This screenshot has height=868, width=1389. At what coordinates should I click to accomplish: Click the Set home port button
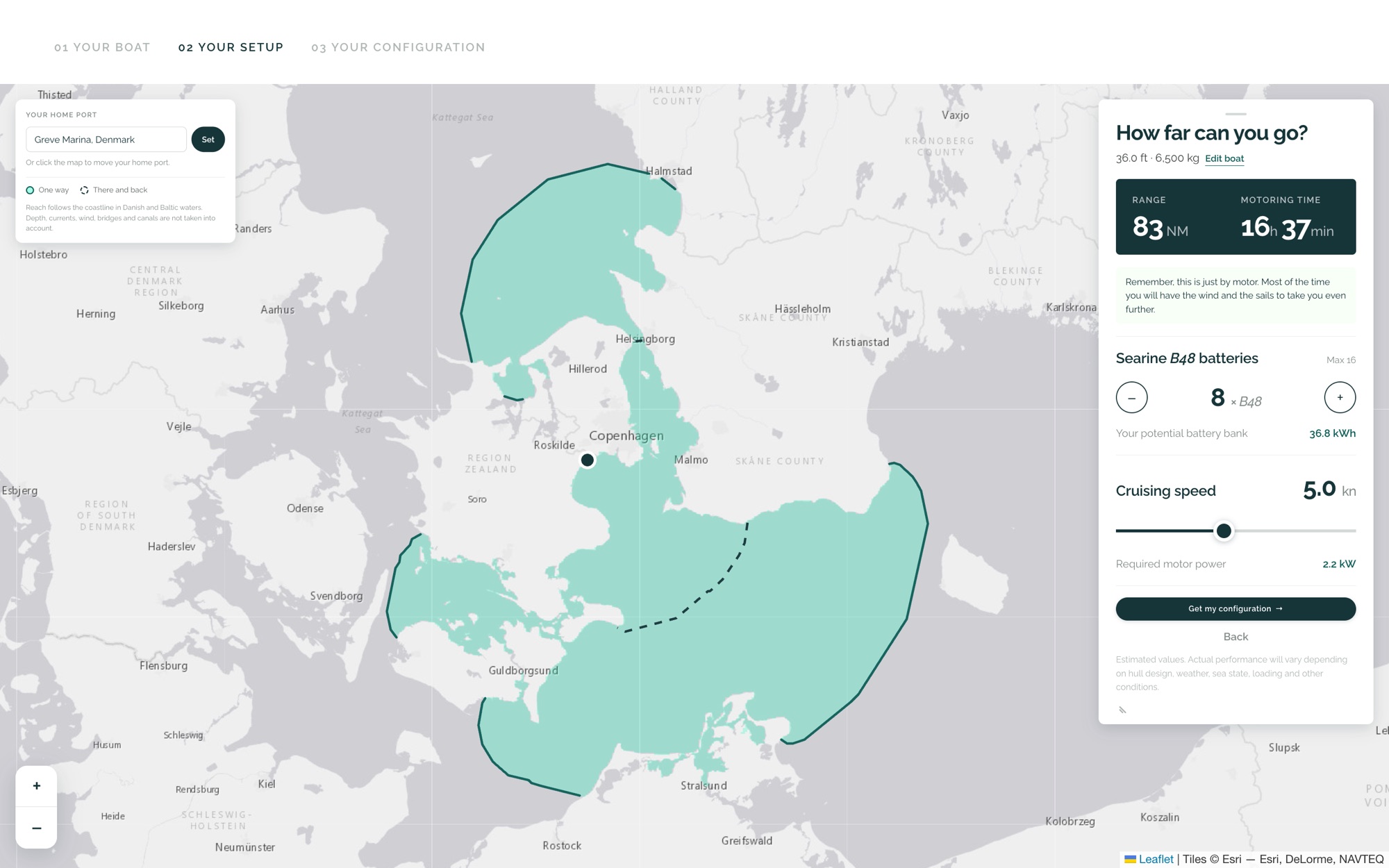208,140
